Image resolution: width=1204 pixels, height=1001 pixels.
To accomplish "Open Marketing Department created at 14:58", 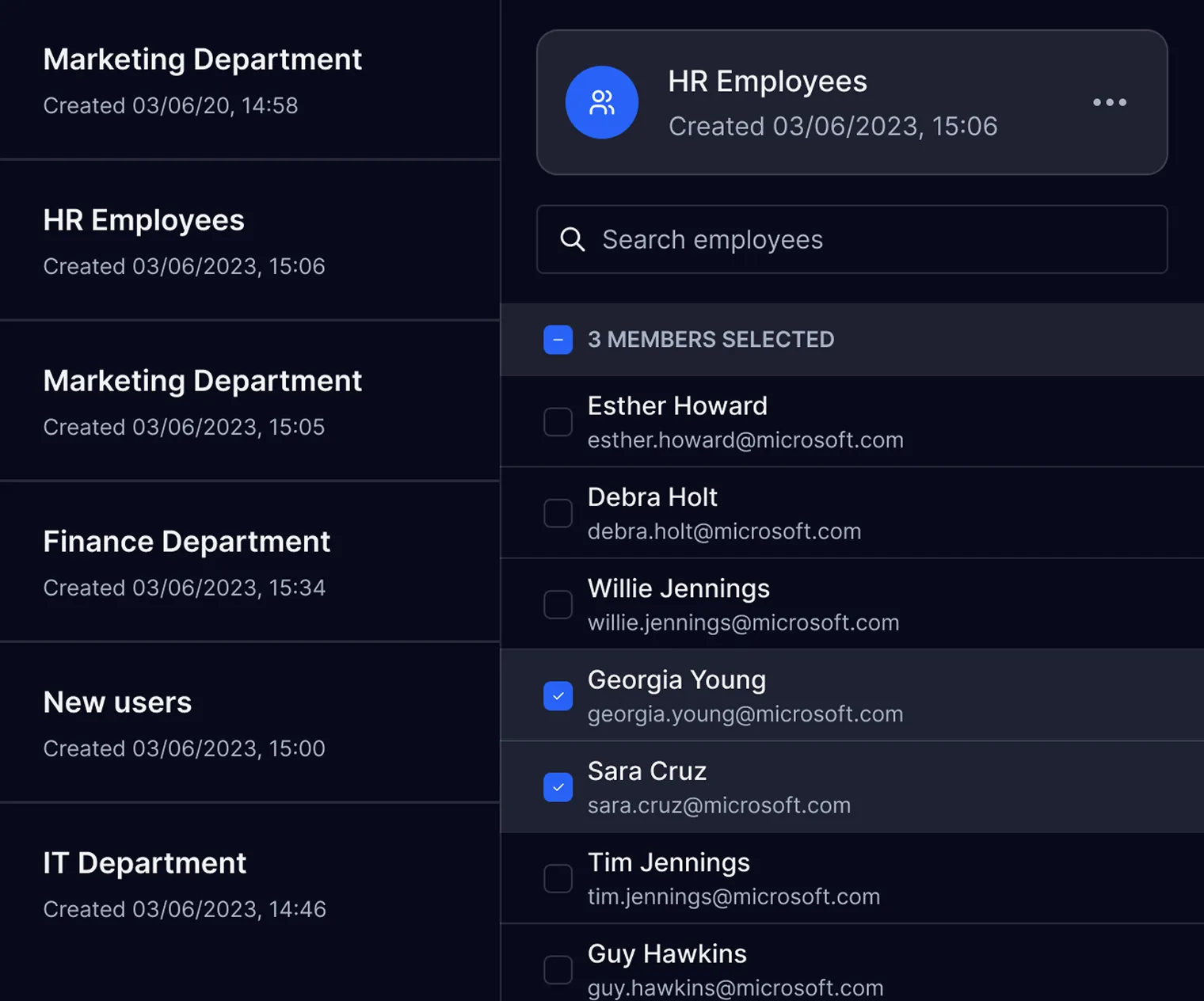I will pyautogui.click(x=202, y=79).
